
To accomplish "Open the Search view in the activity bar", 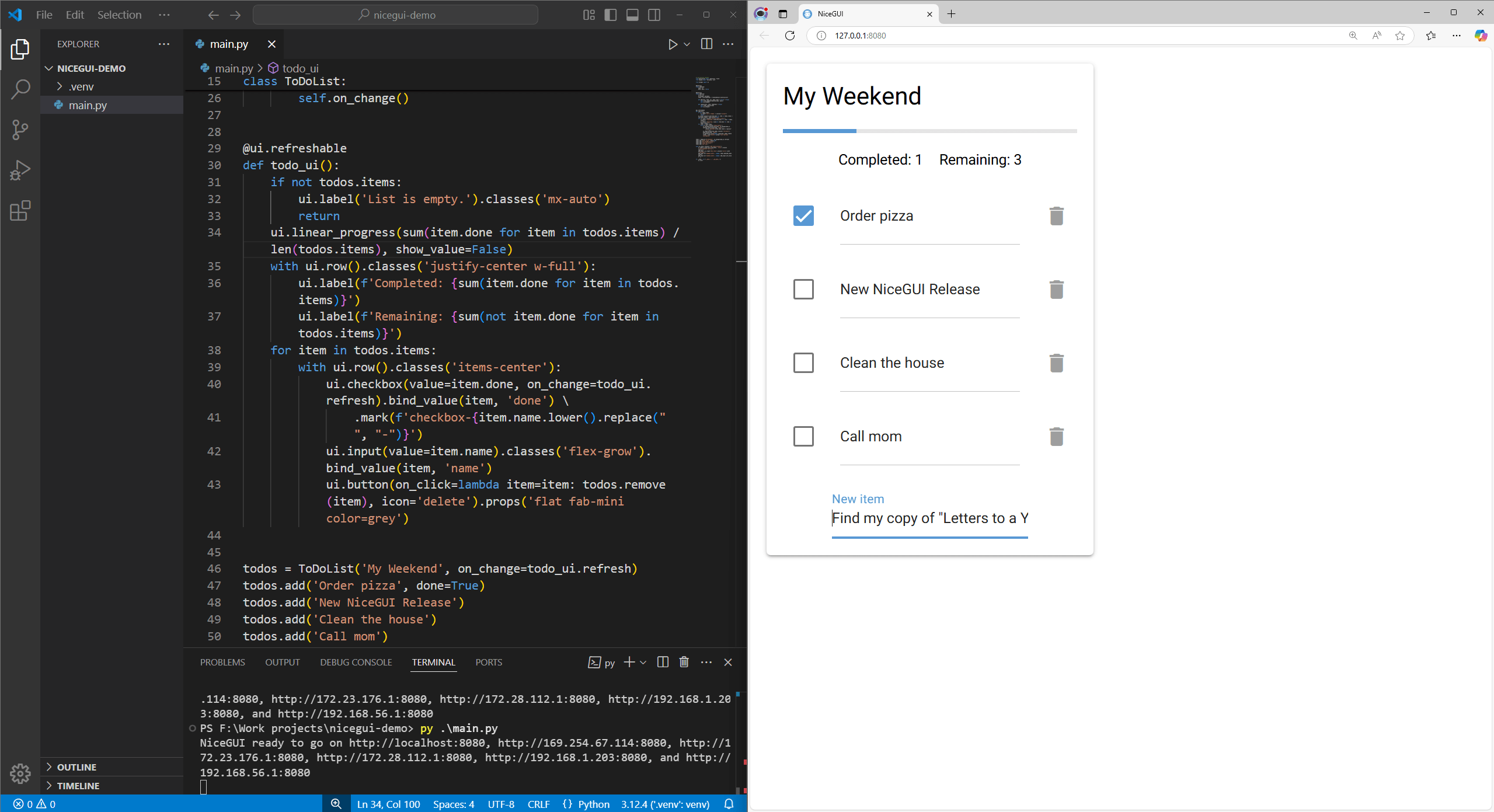I will [x=20, y=89].
